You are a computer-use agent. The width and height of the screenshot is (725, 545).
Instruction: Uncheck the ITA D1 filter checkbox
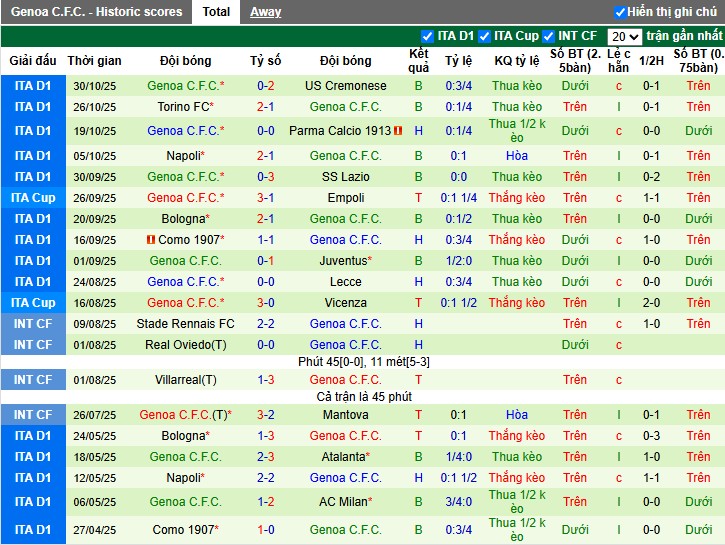(427, 37)
